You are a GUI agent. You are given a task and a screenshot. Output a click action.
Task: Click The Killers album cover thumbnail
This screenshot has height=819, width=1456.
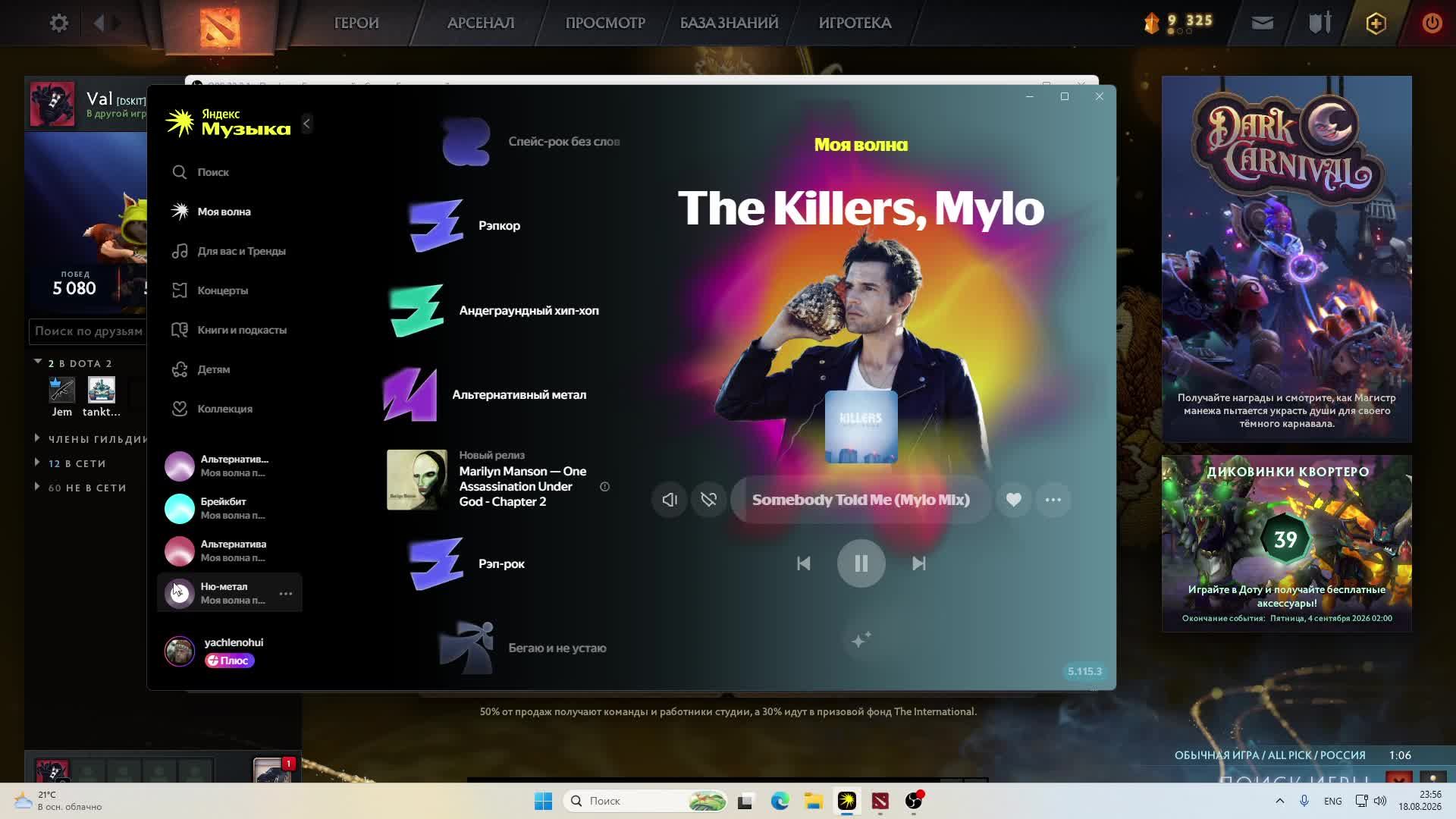[x=861, y=427]
